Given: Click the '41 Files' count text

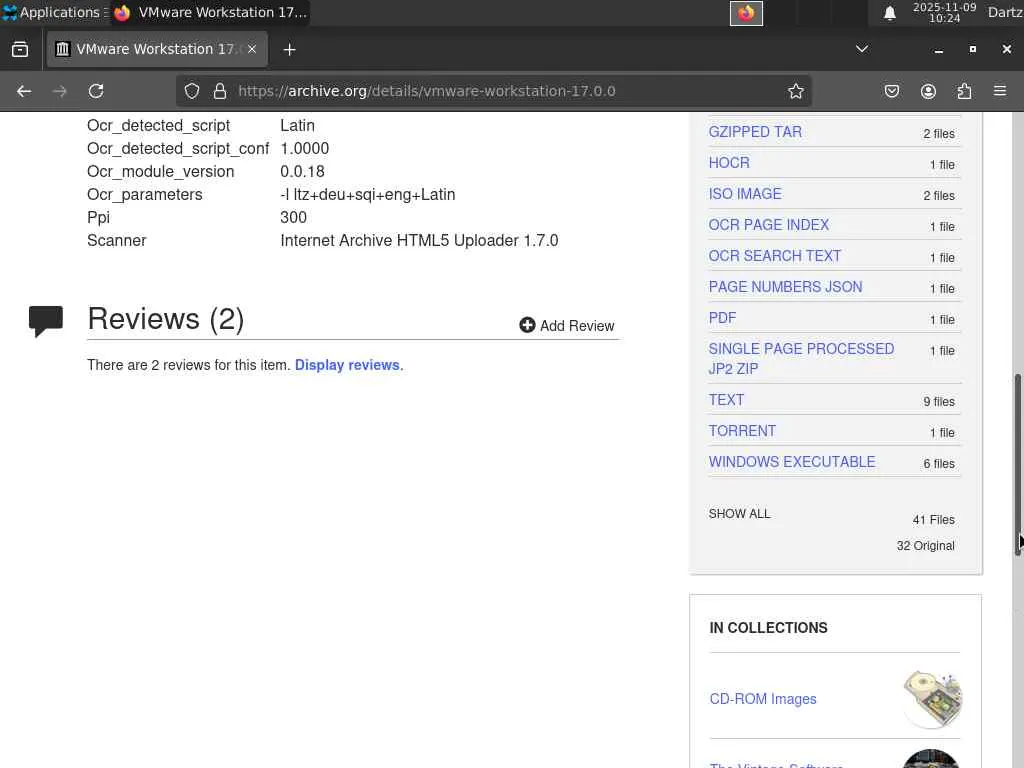Looking at the screenshot, I should pyautogui.click(x=933, y=520).
